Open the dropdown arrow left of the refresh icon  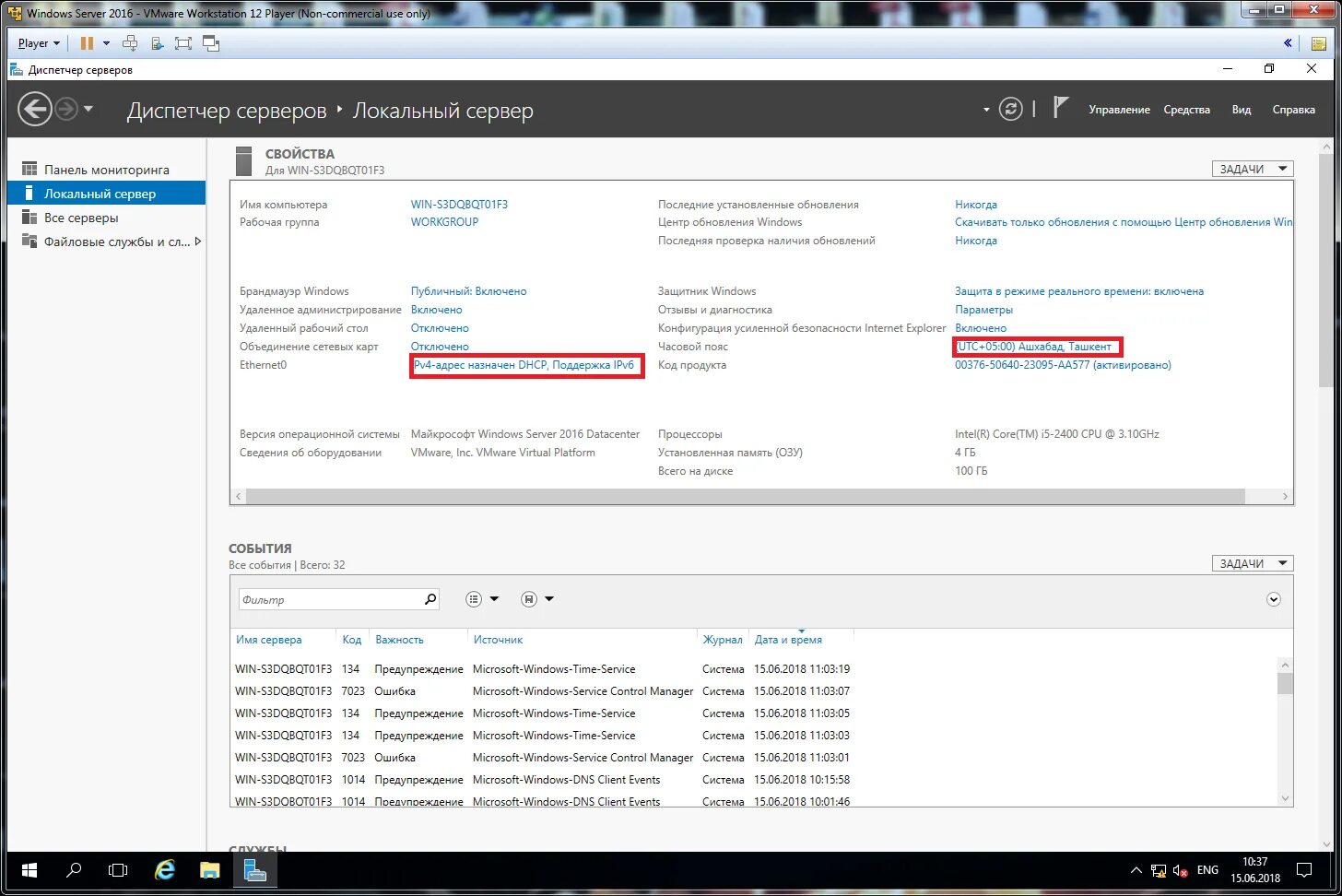[986, 110]
